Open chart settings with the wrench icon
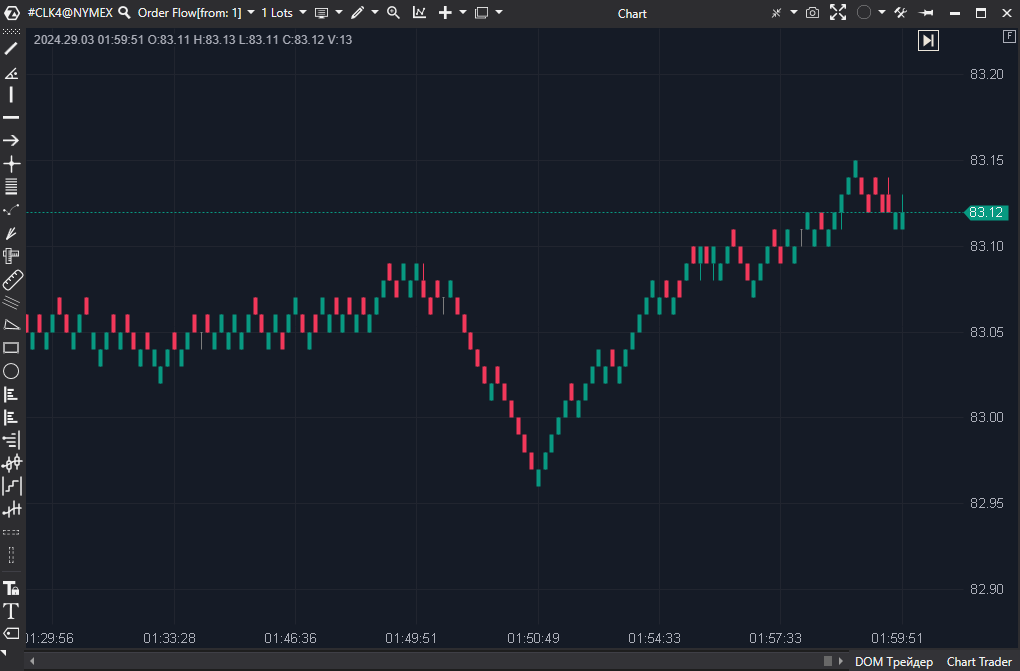The width and height of the screenshot is (1020, 671). pyautogui.click(x=898, y=12)
